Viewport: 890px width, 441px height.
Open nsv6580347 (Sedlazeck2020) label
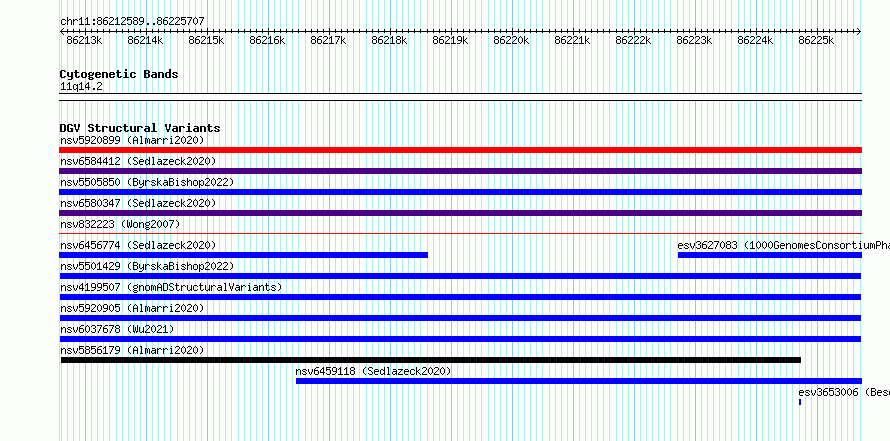[x=138, y=203]
